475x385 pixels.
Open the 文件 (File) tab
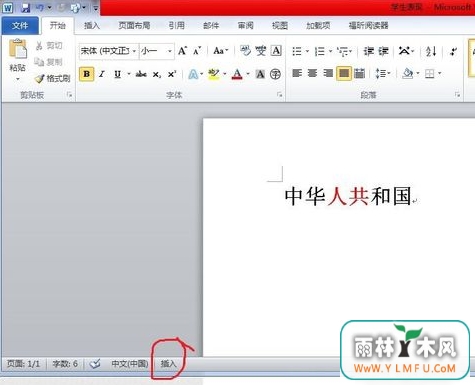click(x=20, y=26)
